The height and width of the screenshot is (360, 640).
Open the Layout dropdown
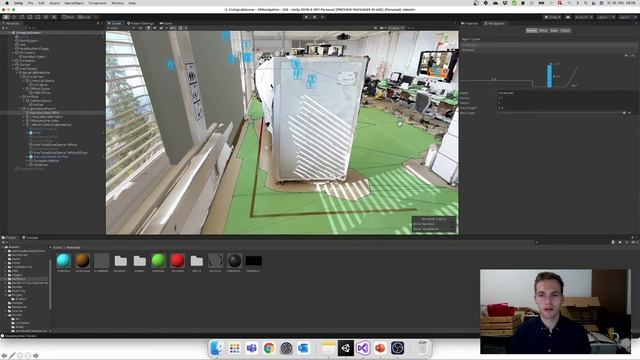tap(627, 17)
